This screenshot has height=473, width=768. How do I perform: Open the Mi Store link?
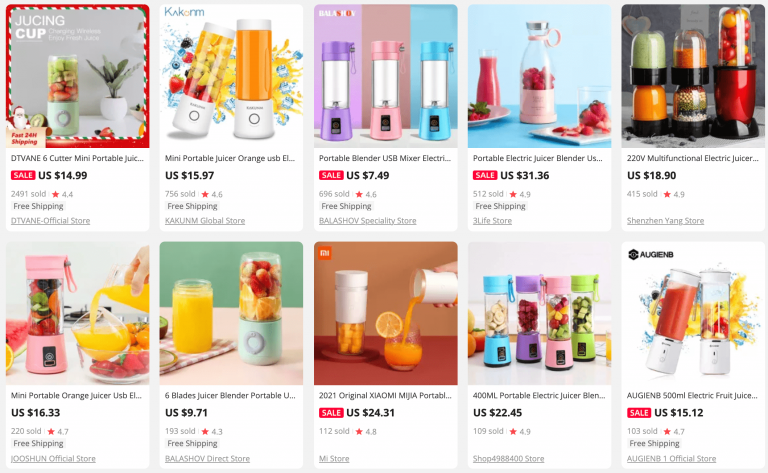click(334, 459)
